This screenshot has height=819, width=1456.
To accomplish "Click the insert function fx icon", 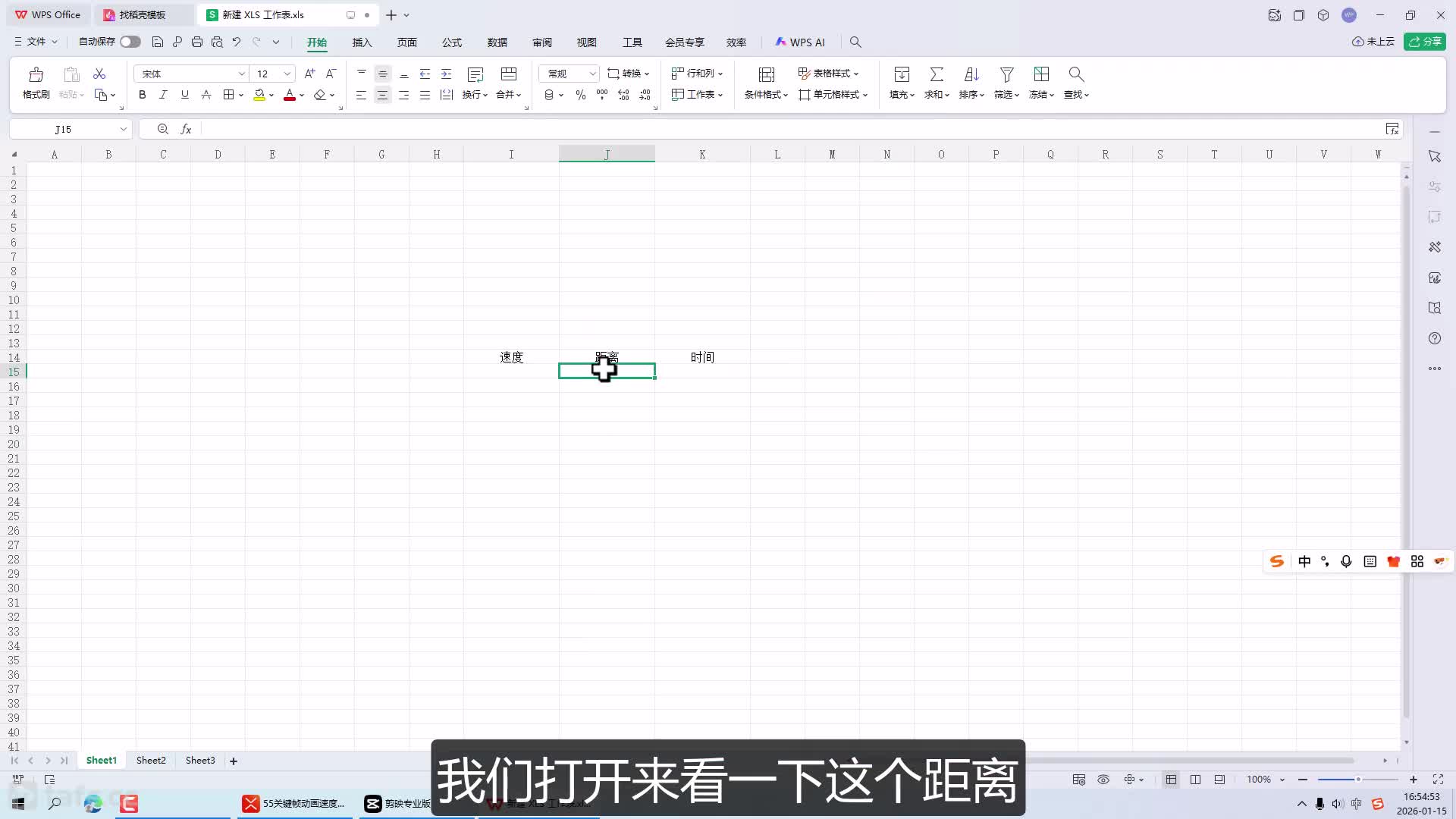I will pos(186,130).
